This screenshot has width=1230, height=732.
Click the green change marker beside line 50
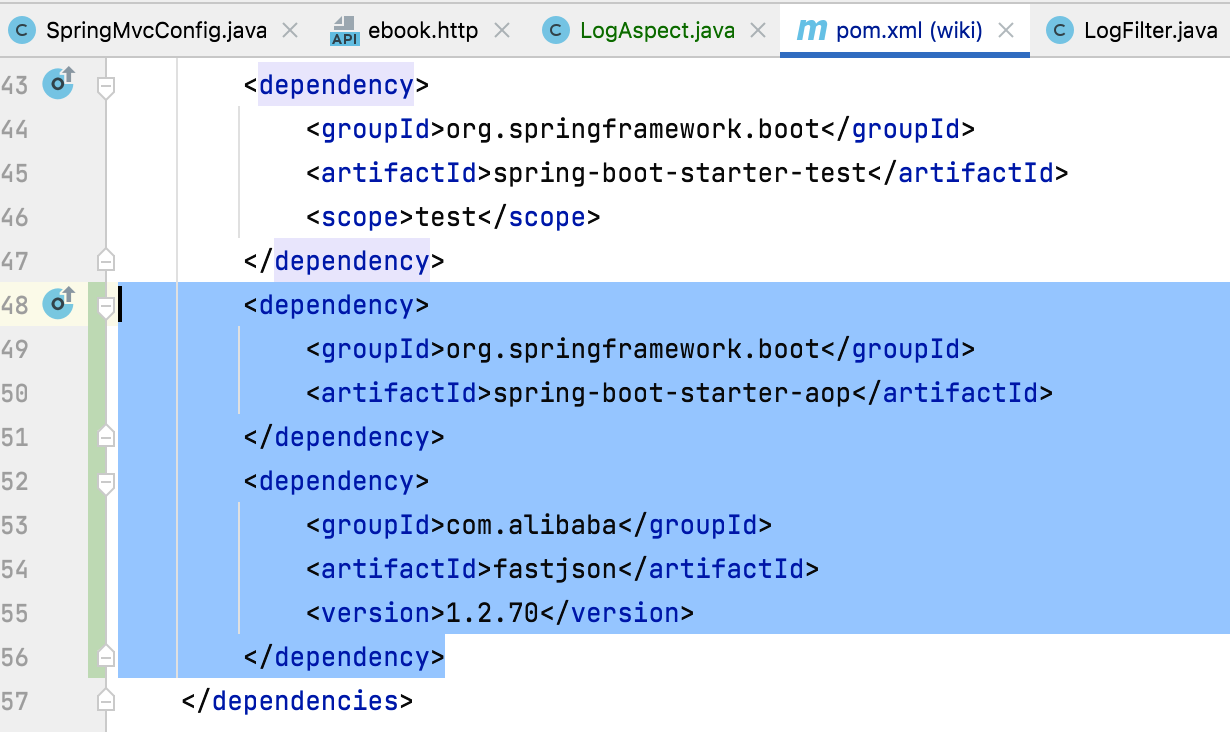point(96,393)
